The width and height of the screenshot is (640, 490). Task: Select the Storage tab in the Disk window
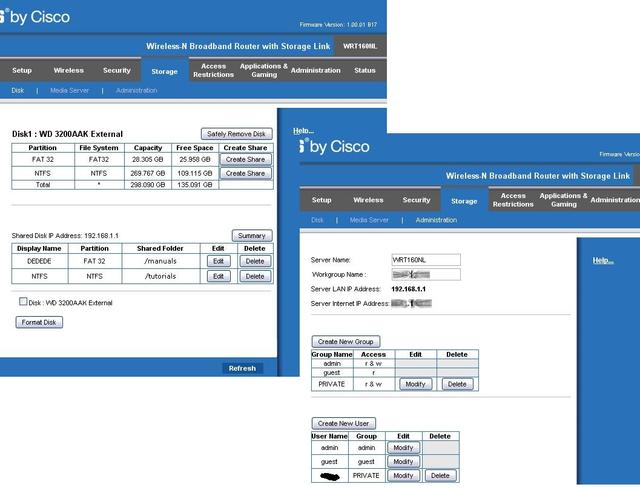point(164,71)
